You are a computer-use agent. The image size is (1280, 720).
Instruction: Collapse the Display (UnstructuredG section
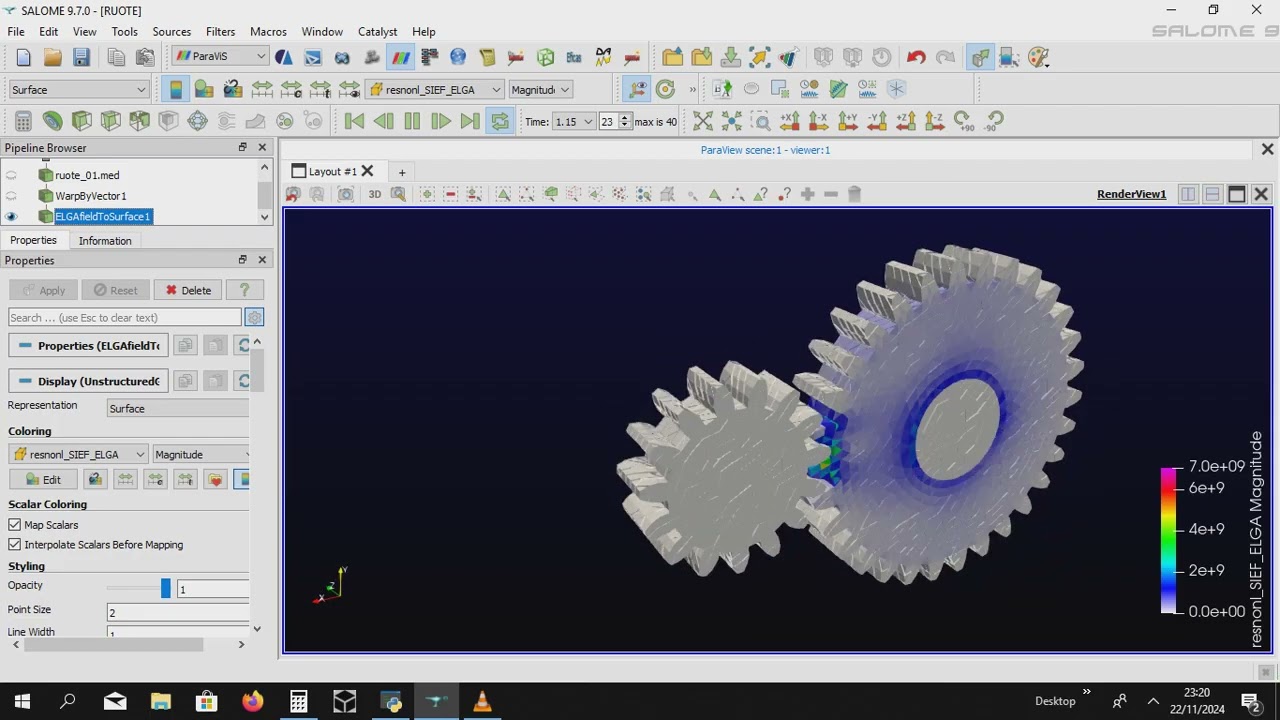tap(89, 381)
